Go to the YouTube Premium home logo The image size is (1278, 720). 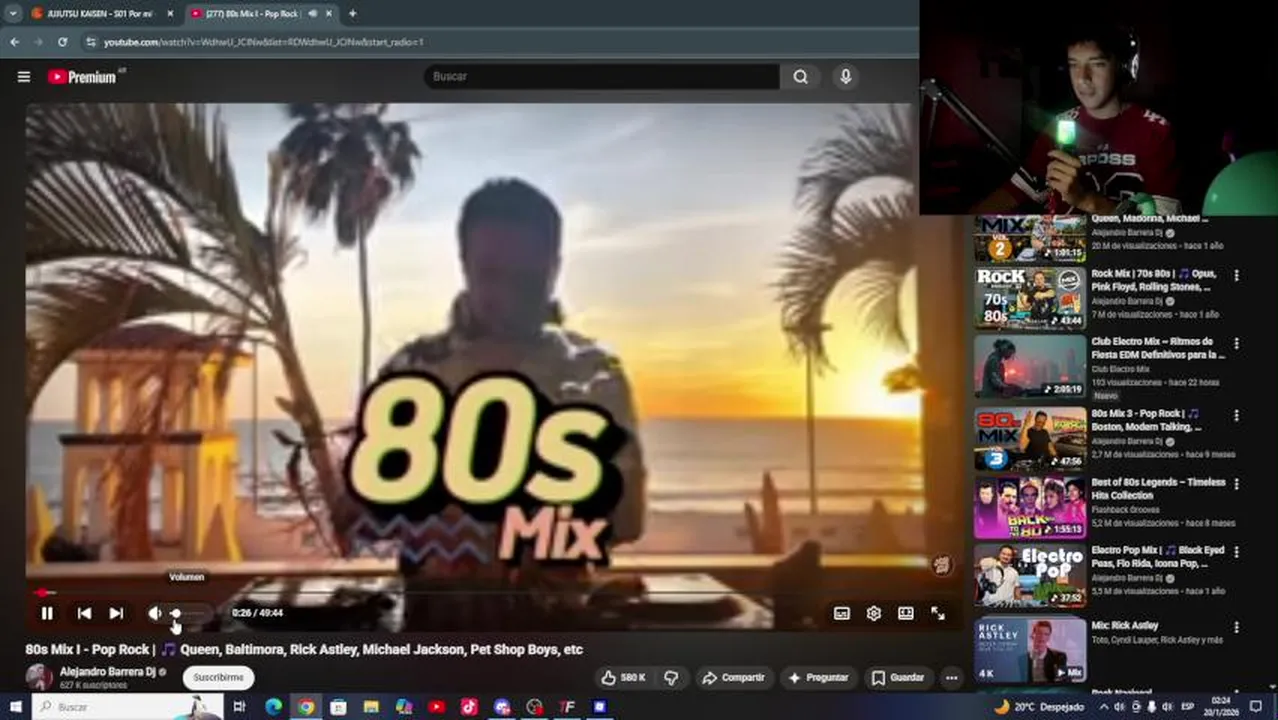[84, 76]
